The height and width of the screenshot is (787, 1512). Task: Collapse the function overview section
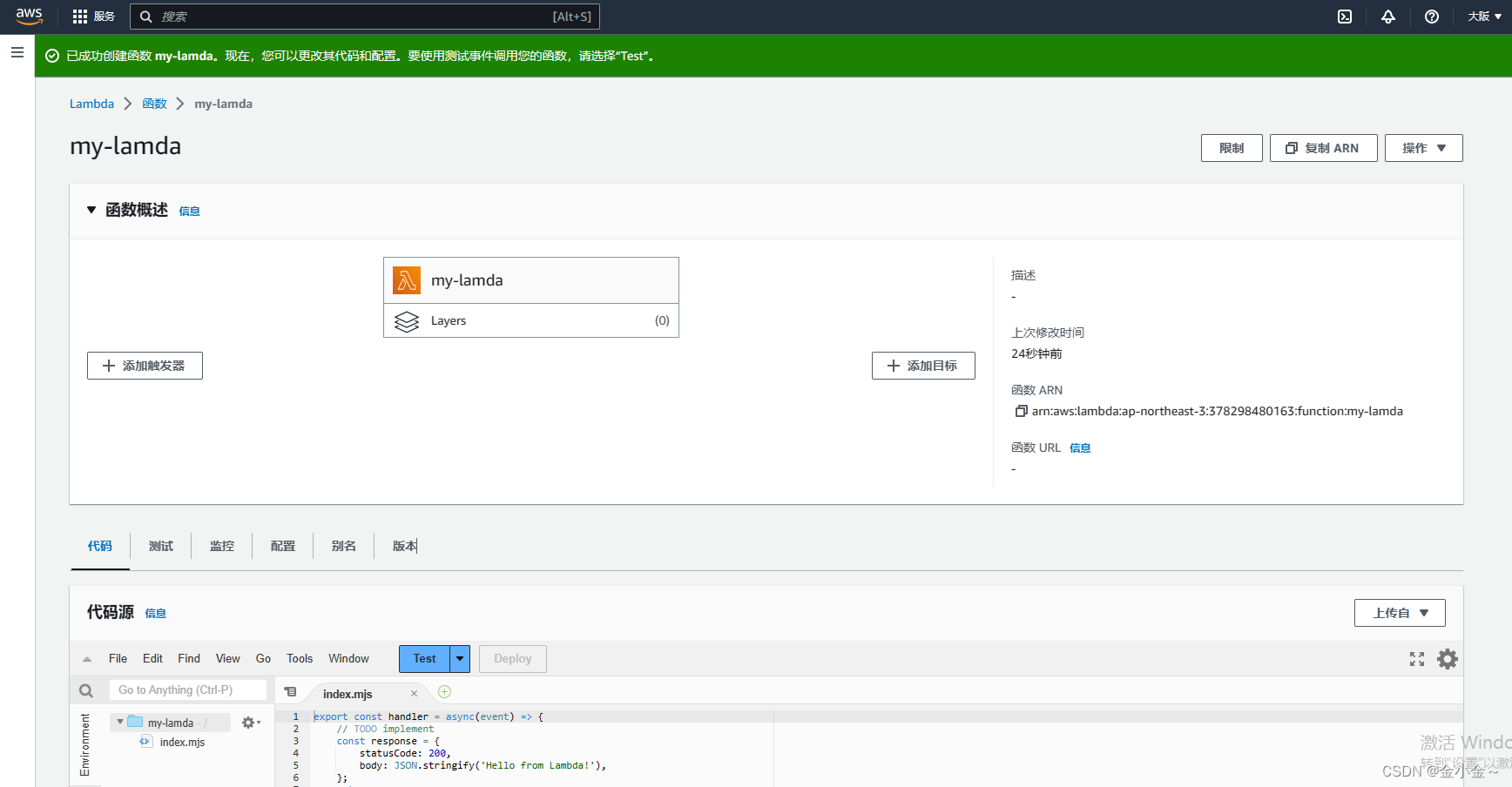(91, 210)
